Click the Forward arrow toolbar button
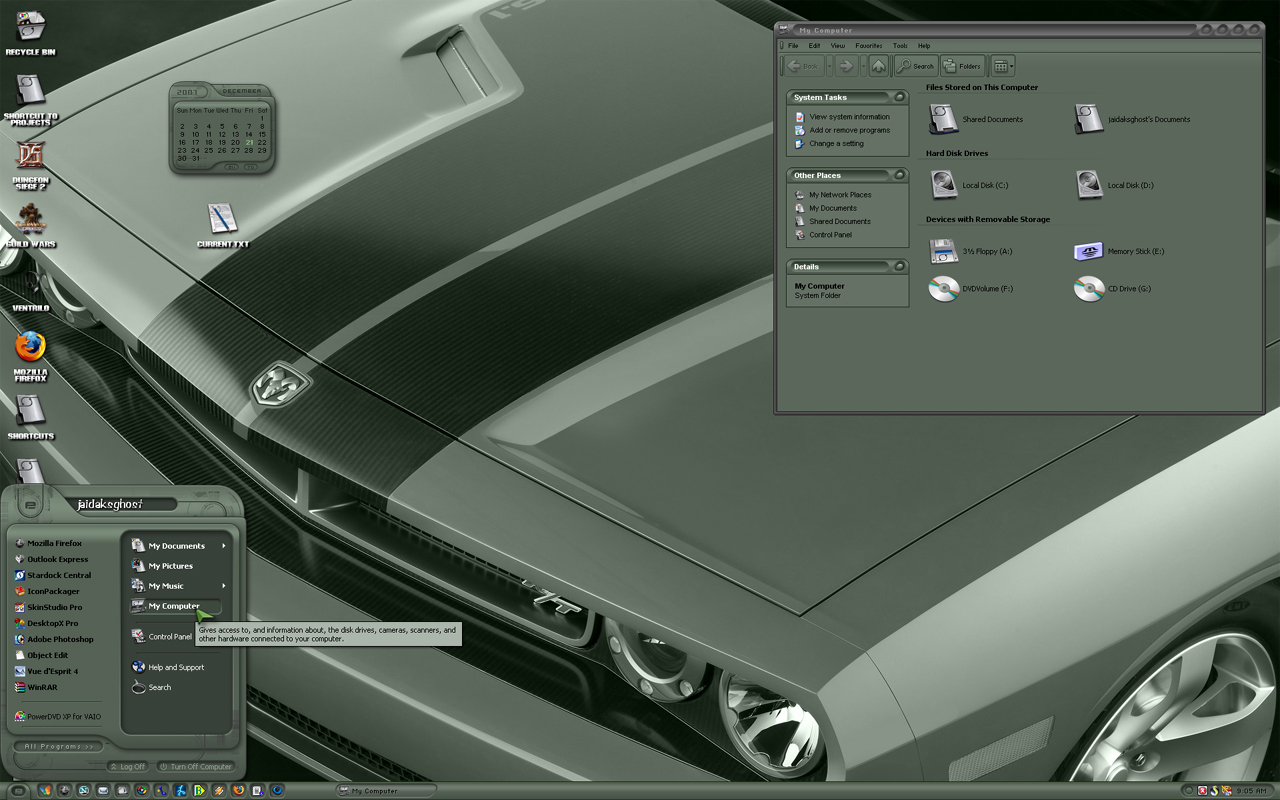Image resolution: width=1280 pixels, height=800 pixels. coord(846,66)
